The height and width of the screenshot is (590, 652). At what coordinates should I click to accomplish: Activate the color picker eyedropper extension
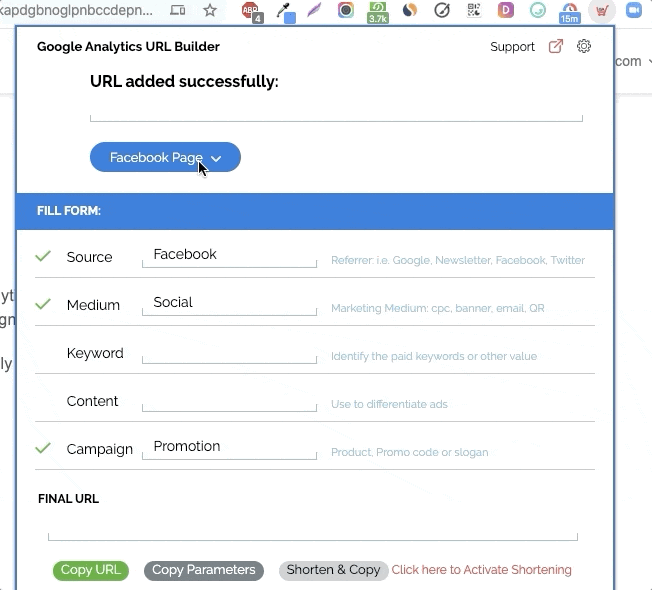[285, 12]
